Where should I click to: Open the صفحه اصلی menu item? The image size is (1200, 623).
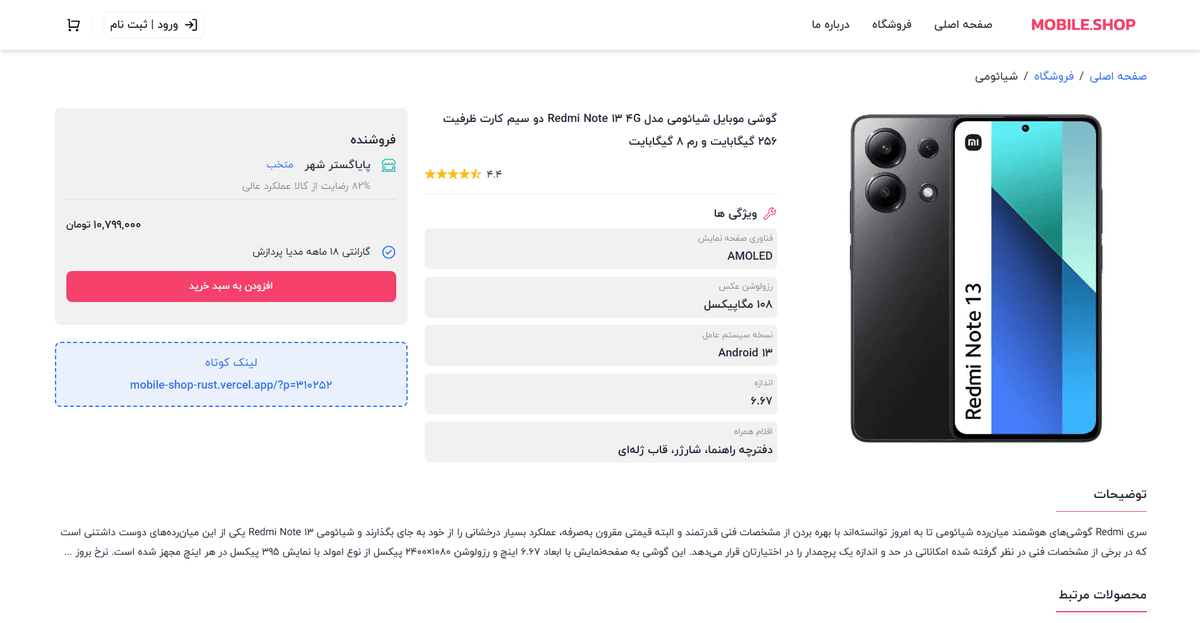(x=963, y=25)
